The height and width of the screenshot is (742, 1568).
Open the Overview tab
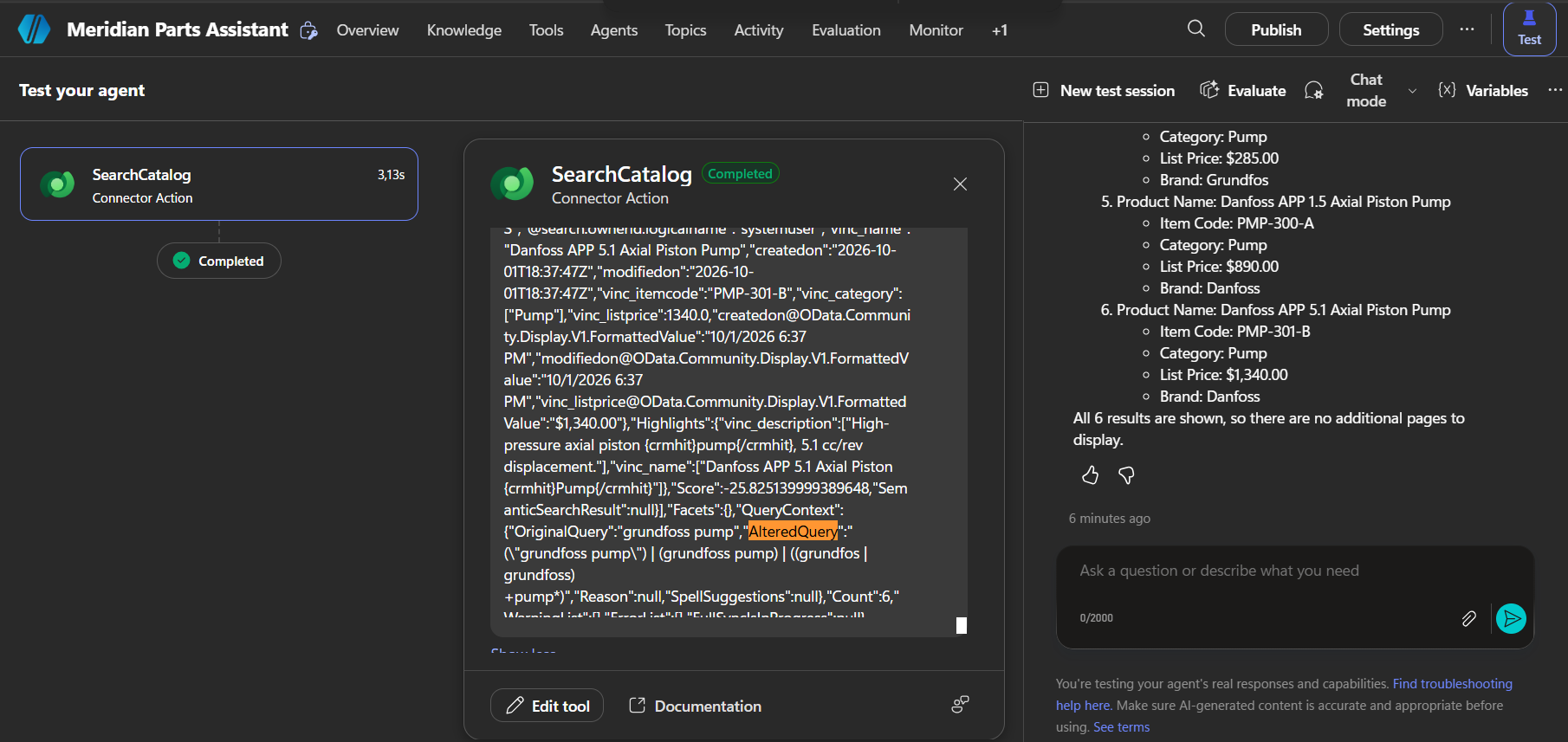367,30
